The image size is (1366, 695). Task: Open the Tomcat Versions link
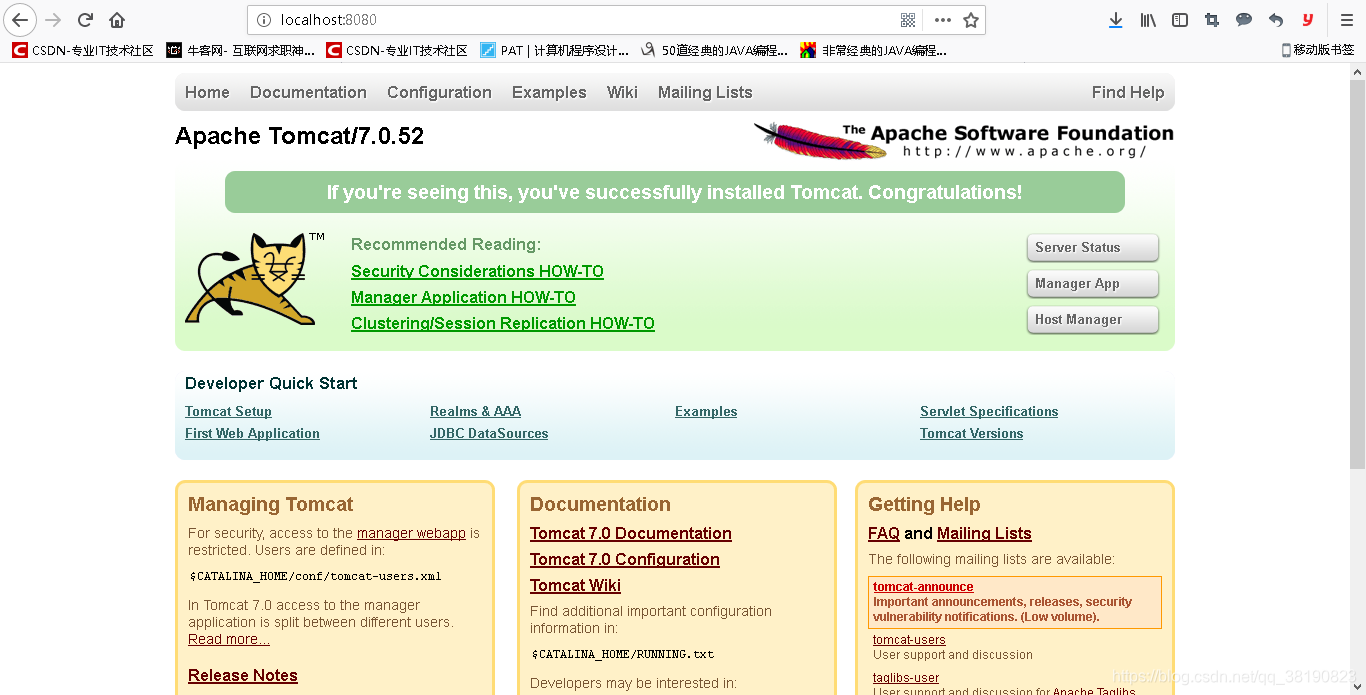pos(971,433)
